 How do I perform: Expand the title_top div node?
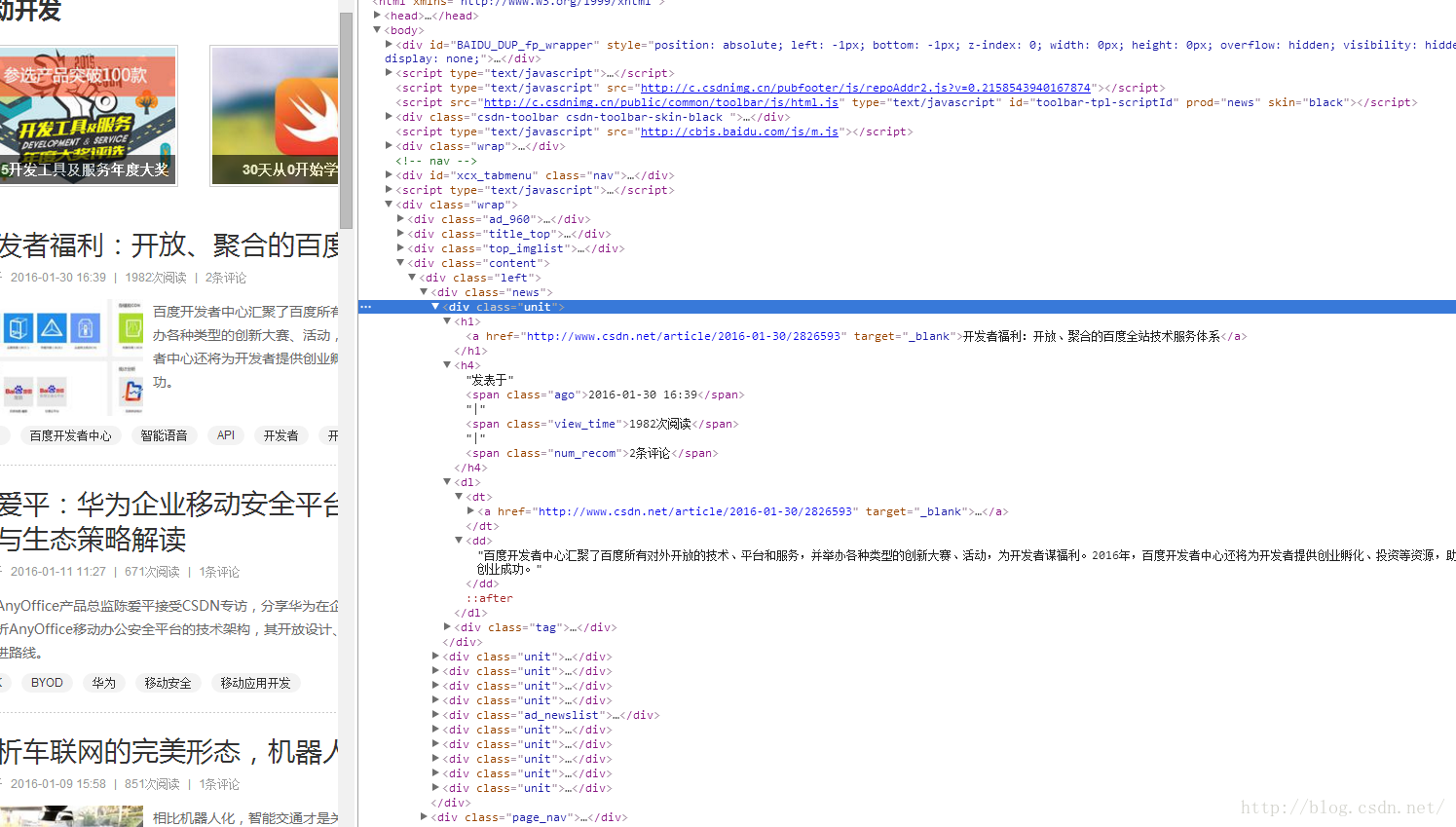pos(401,234)
